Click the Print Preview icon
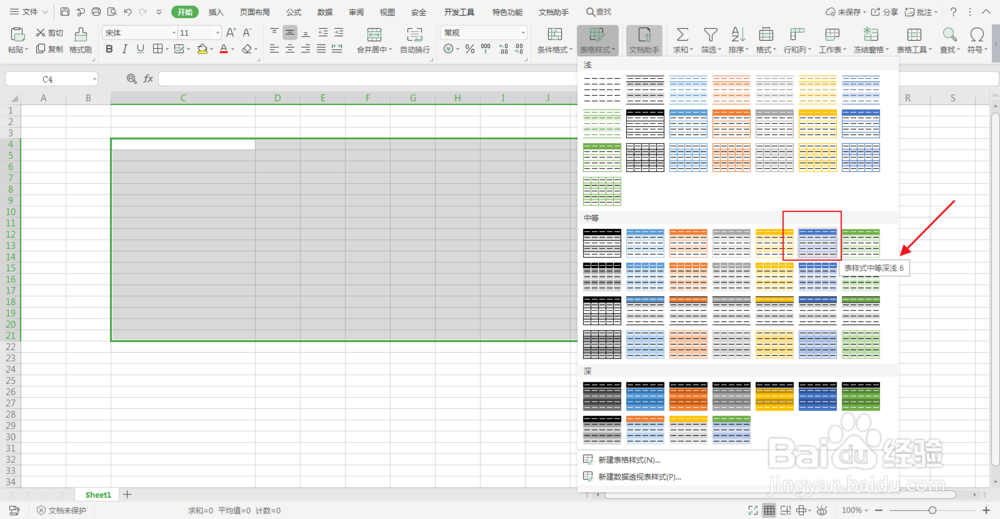The width and height of the screenshot is (1000, 519). click(x=112, y=11)
